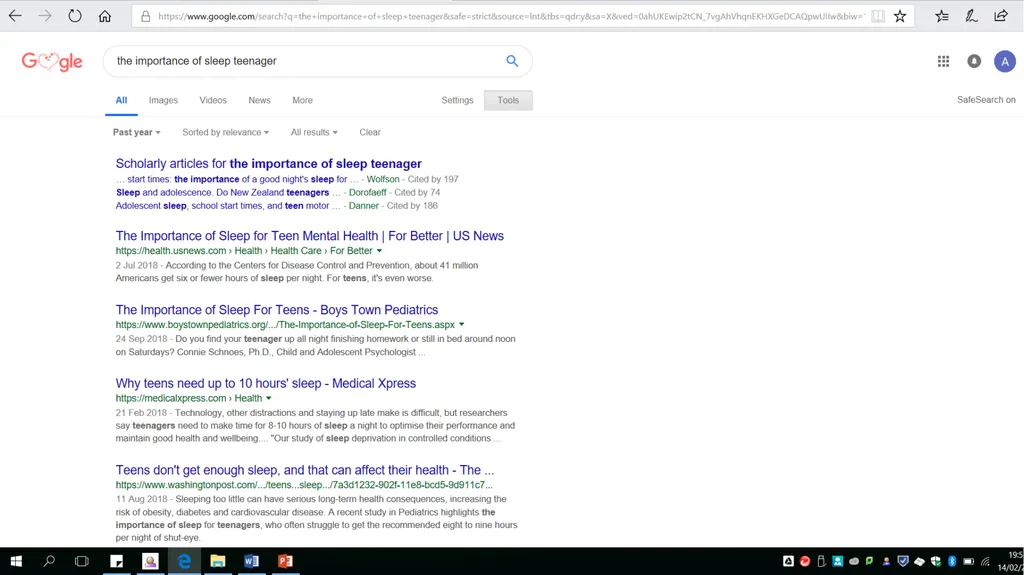This screenshot has width=1024, height=575.
Task: Open Windows taskbar search
Action: [x=49, y=561]
